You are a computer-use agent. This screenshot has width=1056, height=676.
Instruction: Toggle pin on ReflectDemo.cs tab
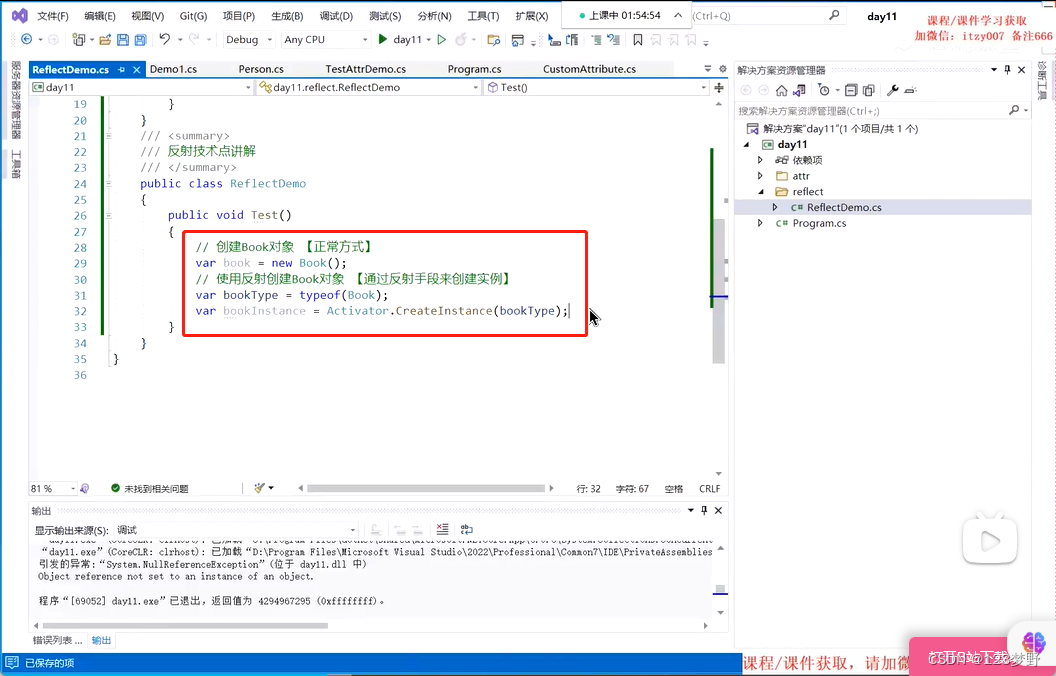pos(122,69)
